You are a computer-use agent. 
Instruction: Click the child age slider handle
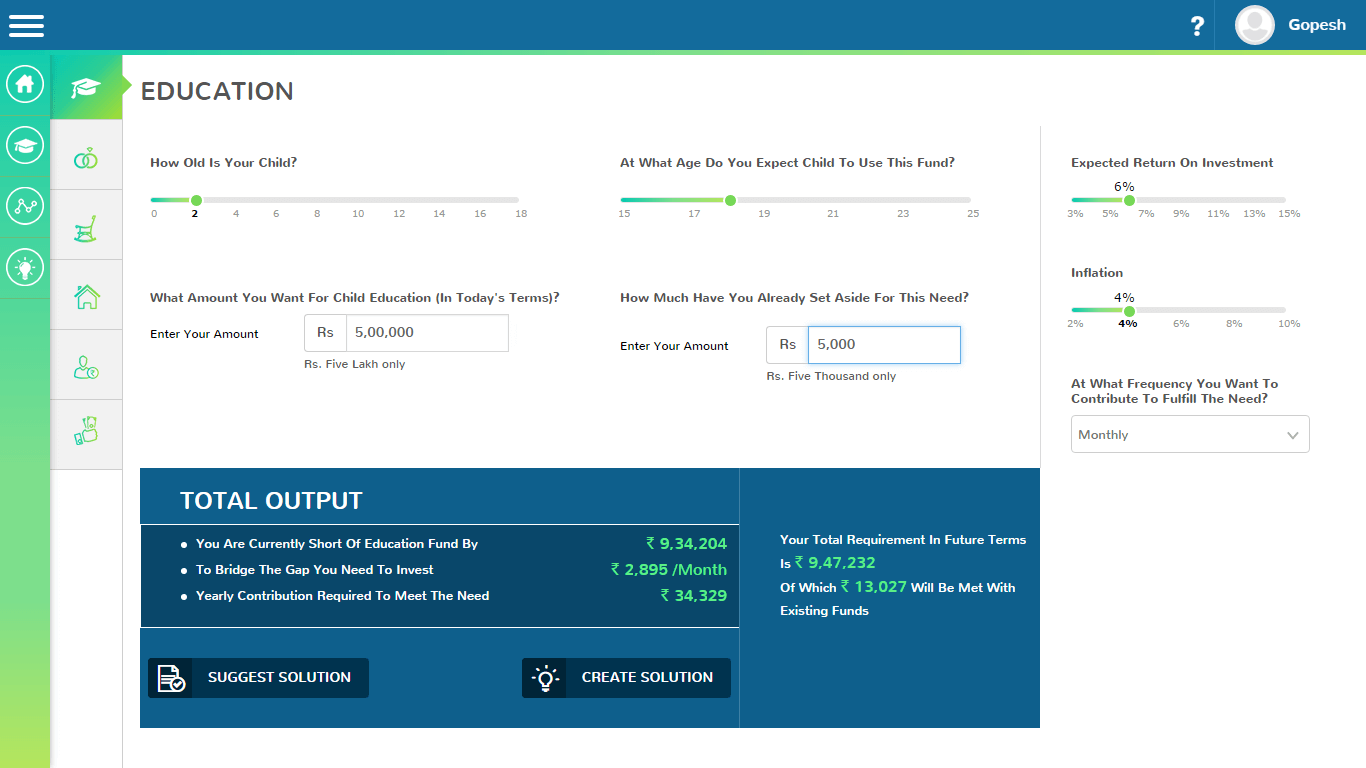(x=196, y=200)
